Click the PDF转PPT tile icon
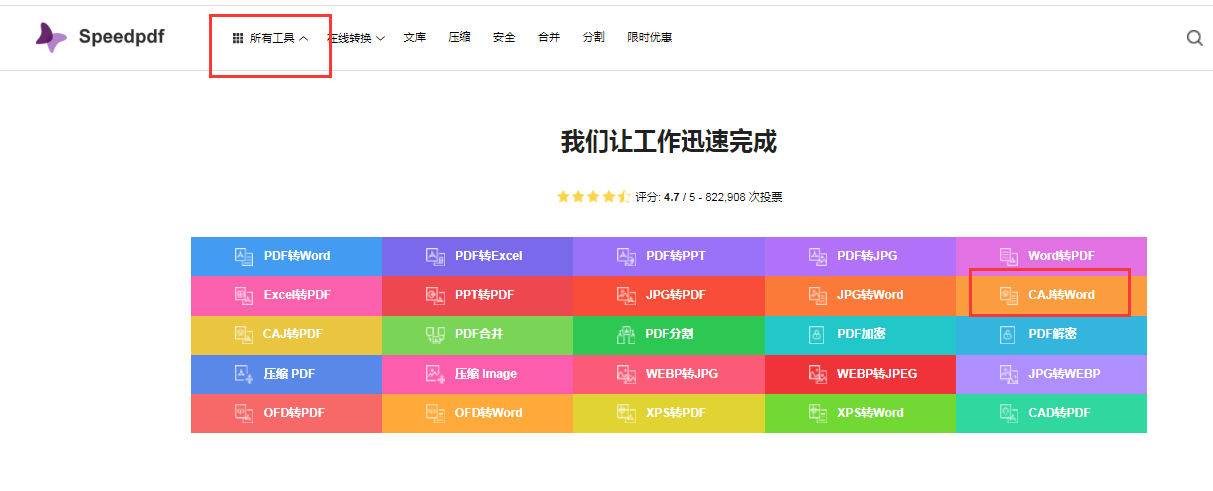Image resolution: width=1213 pixels, height=491 pixels. pos(627,256)
